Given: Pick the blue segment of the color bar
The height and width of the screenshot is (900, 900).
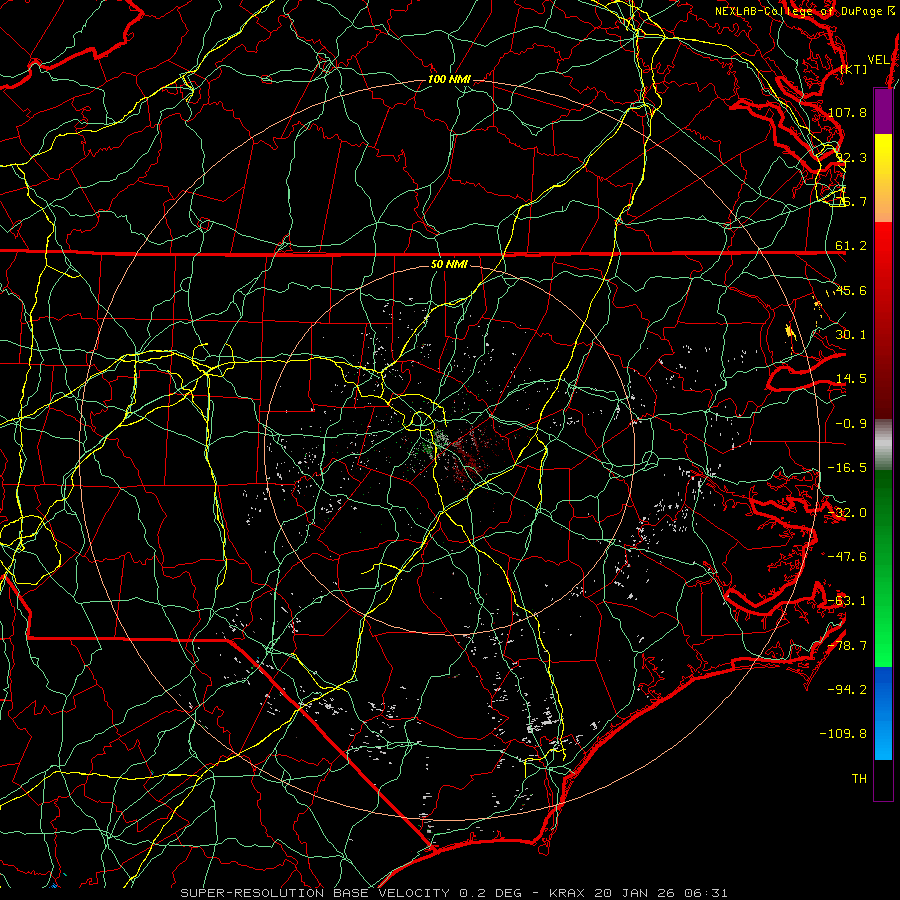Looking at the screenshot, I should pyautogui.click(x=883, y=713).
